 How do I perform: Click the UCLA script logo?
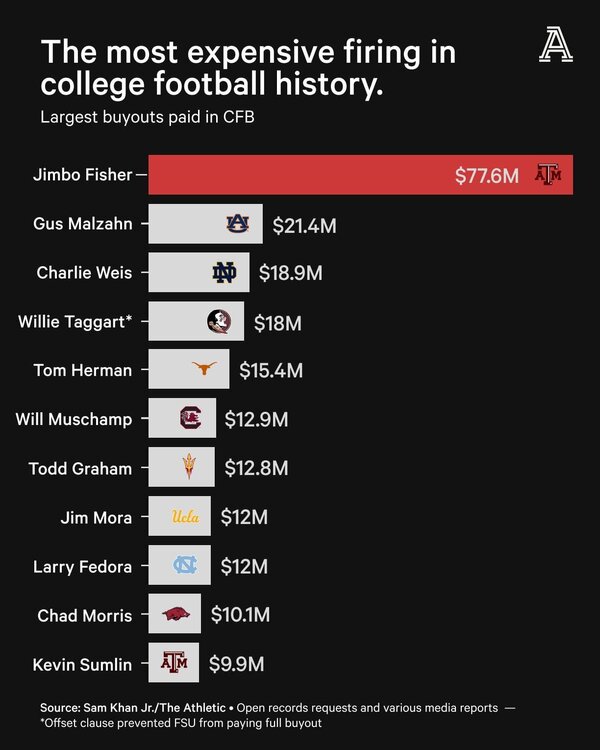pos(186,516)
